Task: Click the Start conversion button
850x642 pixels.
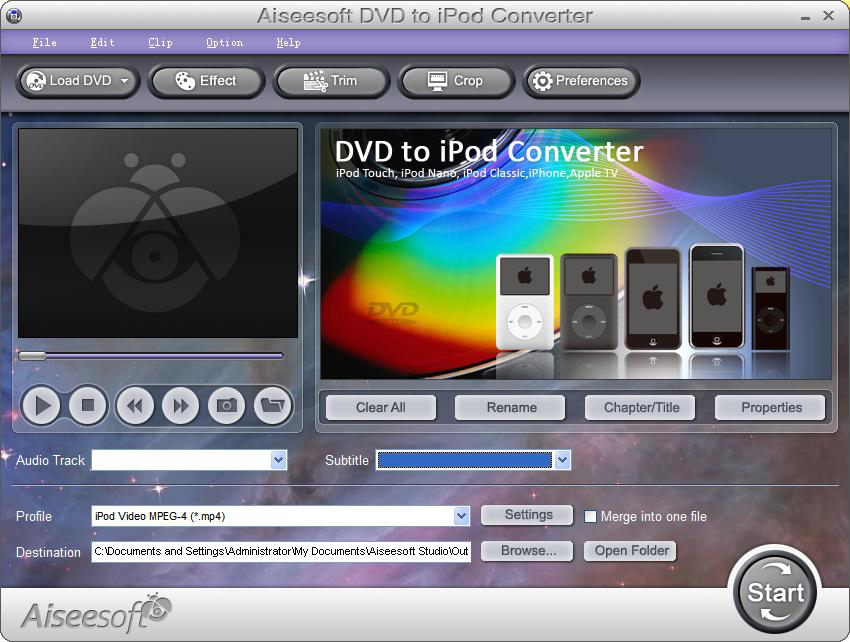Action: [x=775, y=592]
